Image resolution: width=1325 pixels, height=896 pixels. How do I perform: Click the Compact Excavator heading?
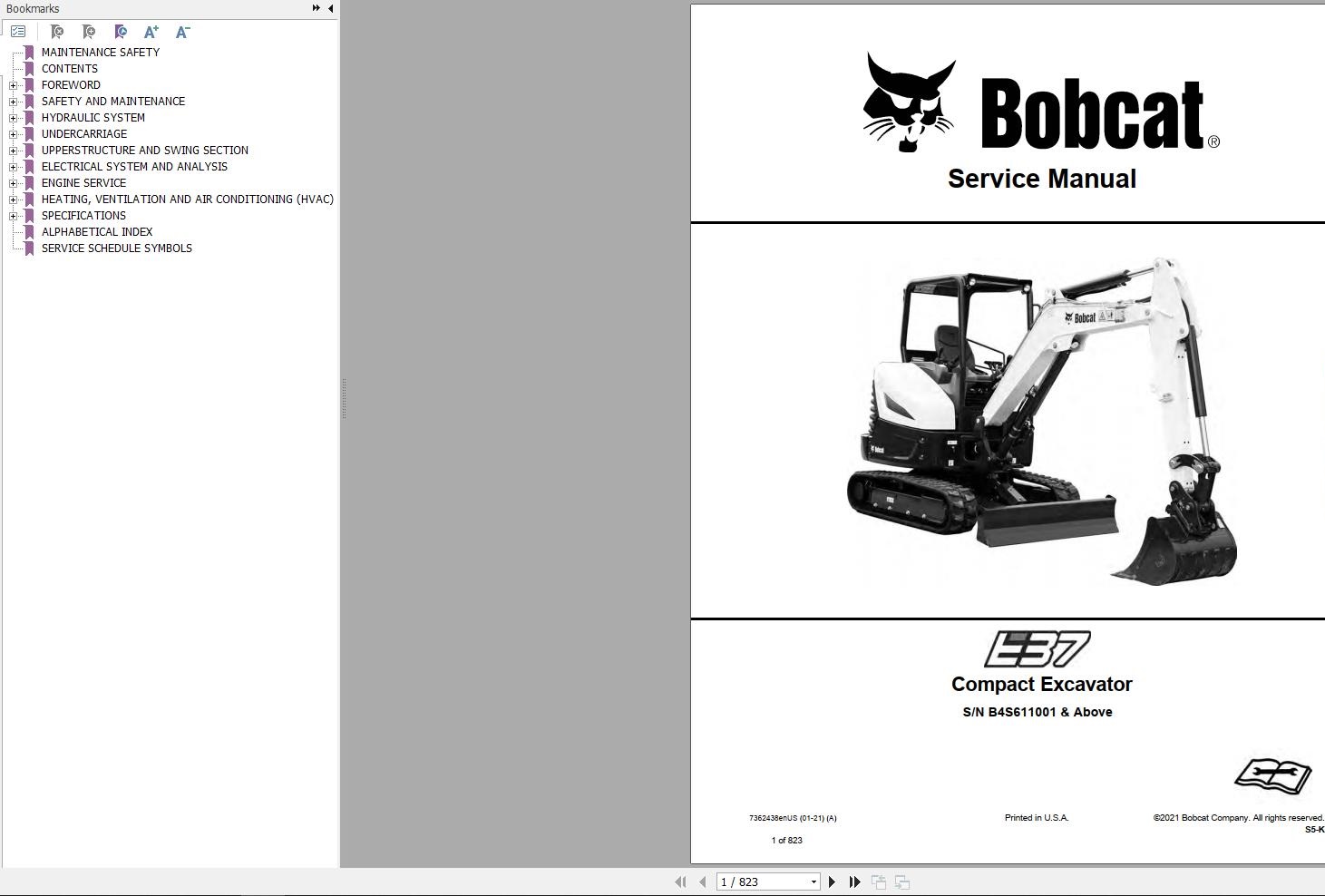point(1041,684)
